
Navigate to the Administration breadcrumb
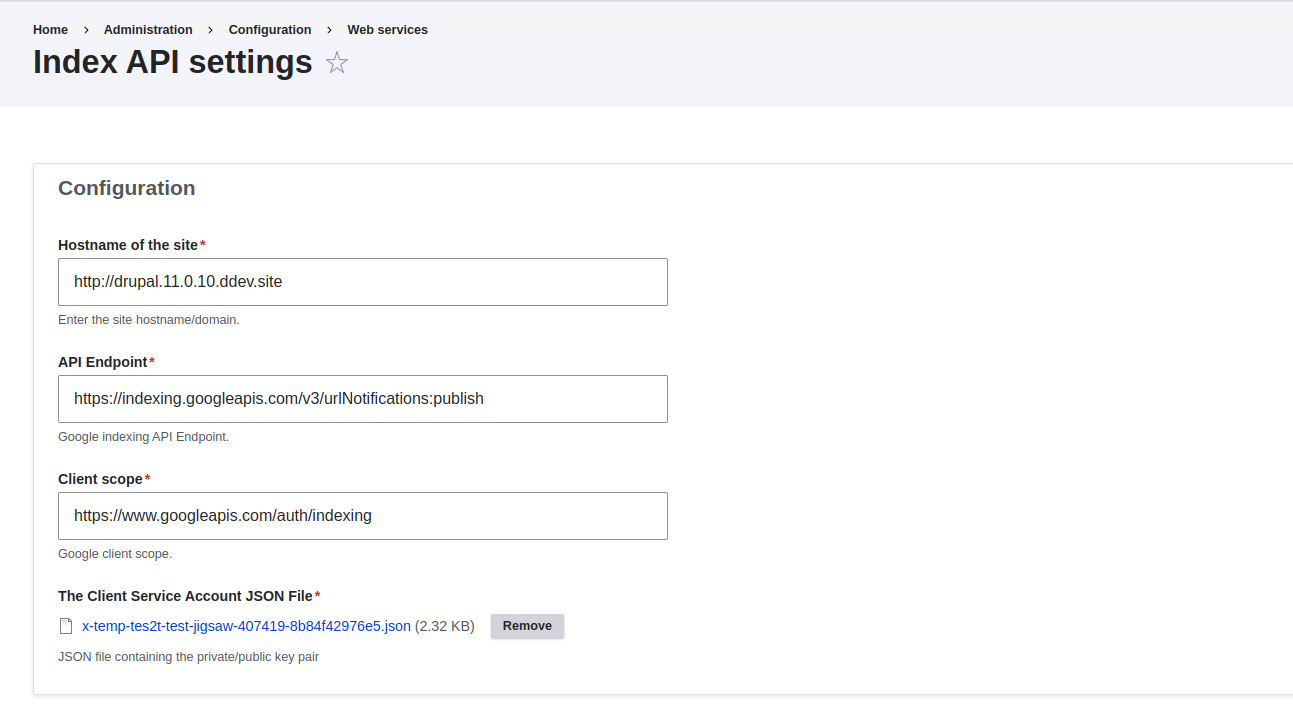[x=147, y=29]
